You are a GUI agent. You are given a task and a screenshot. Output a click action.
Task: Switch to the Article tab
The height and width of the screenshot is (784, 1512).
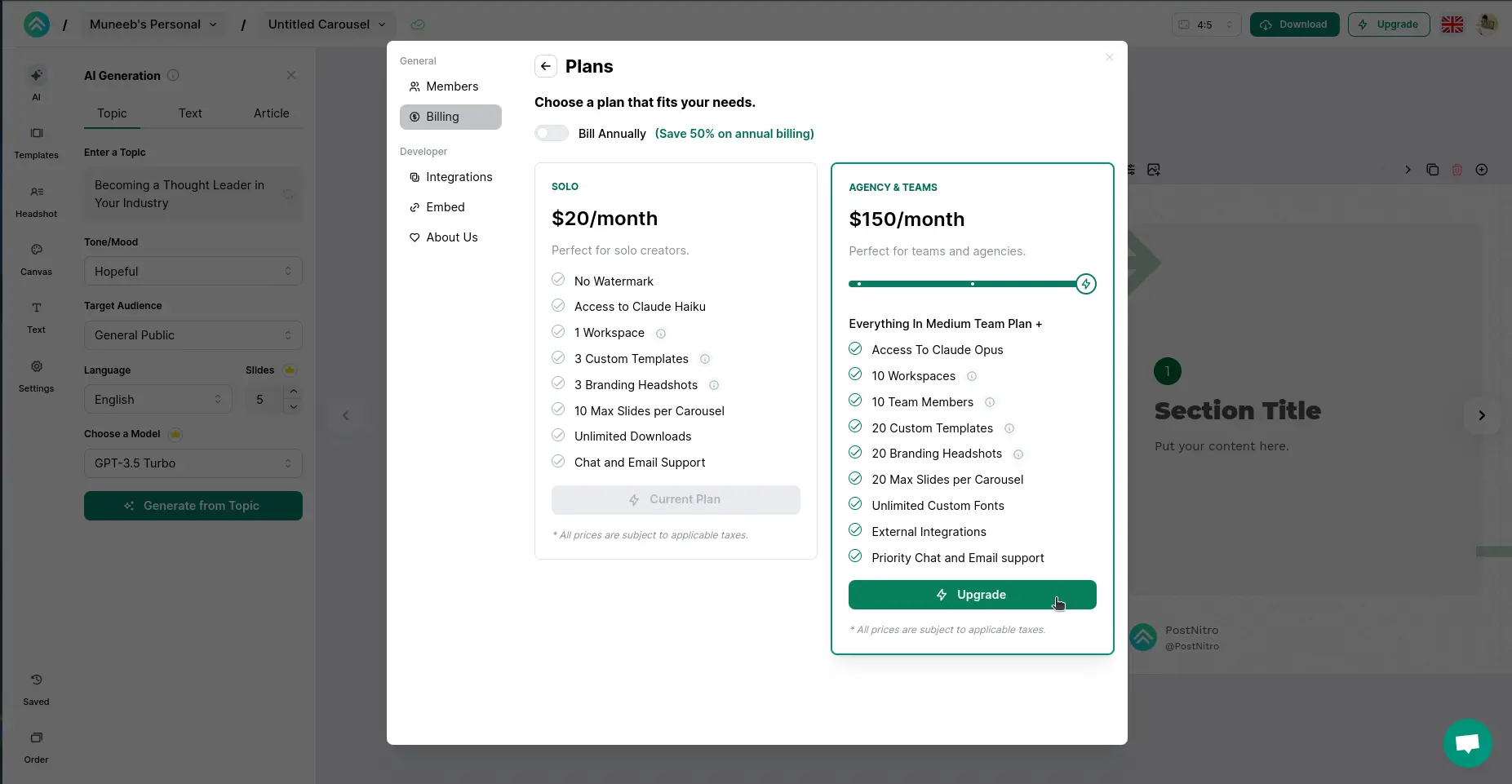point(272,113)
